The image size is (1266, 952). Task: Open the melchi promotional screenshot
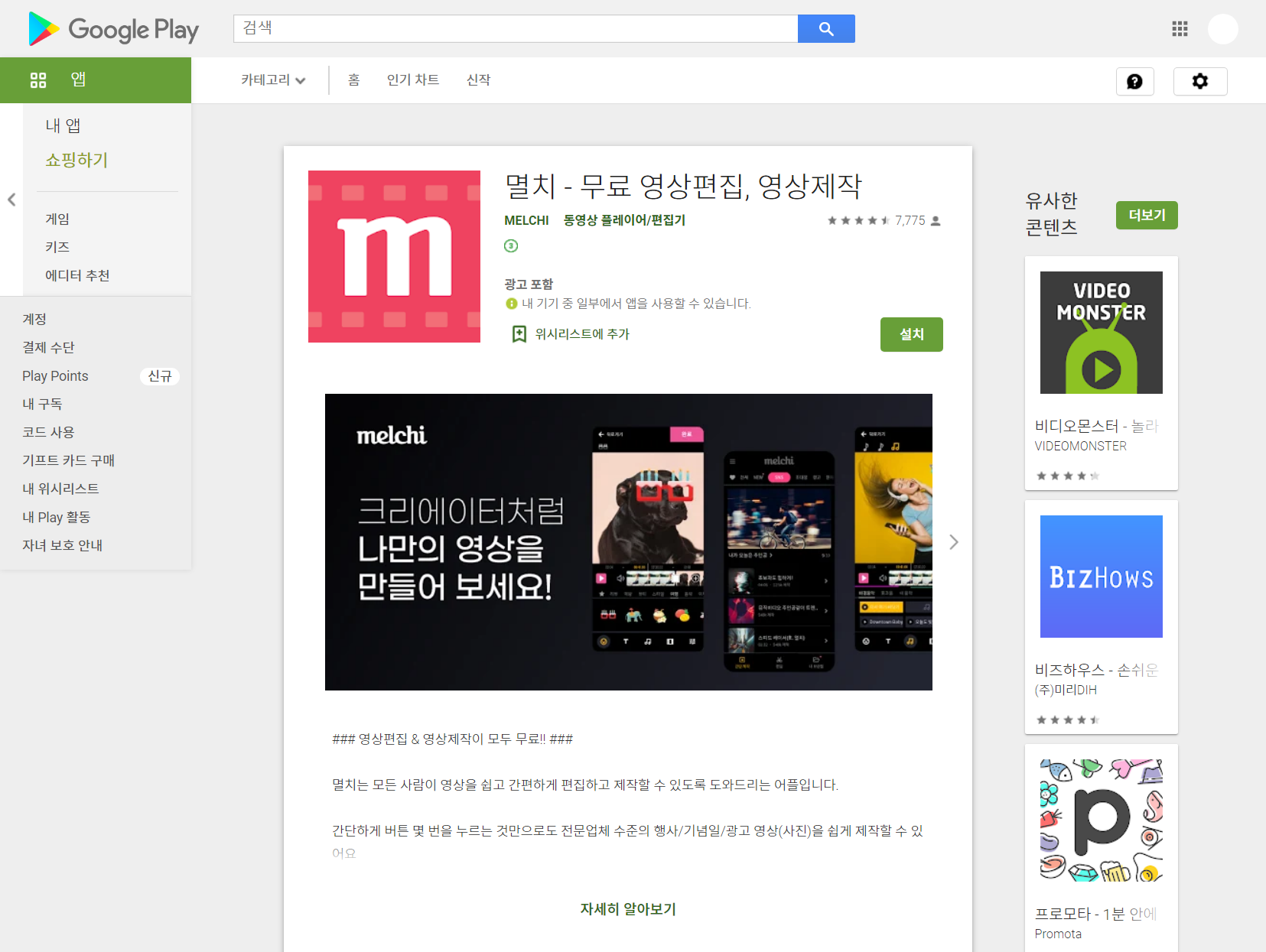click(629, 542)
